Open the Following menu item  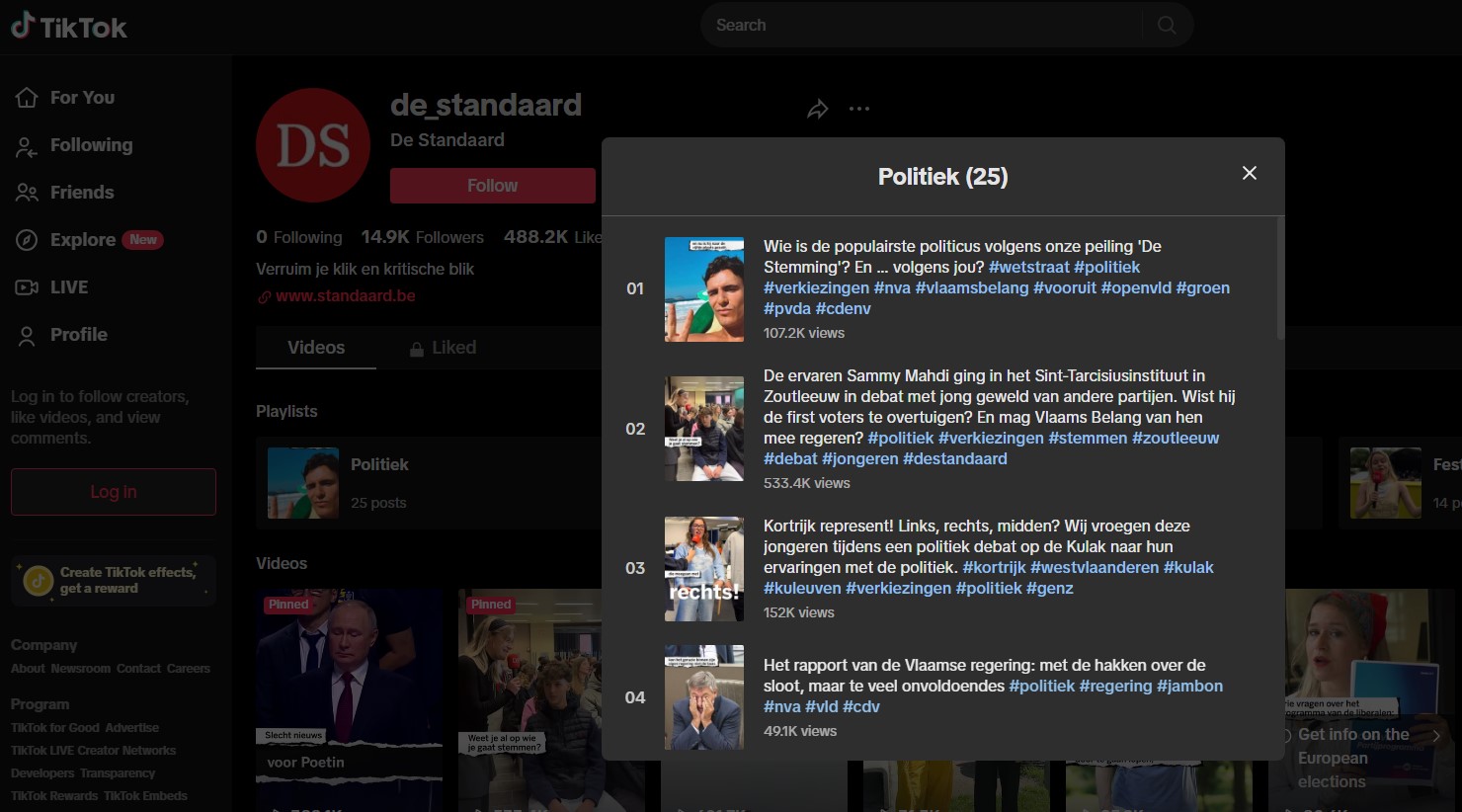(91, 145)
